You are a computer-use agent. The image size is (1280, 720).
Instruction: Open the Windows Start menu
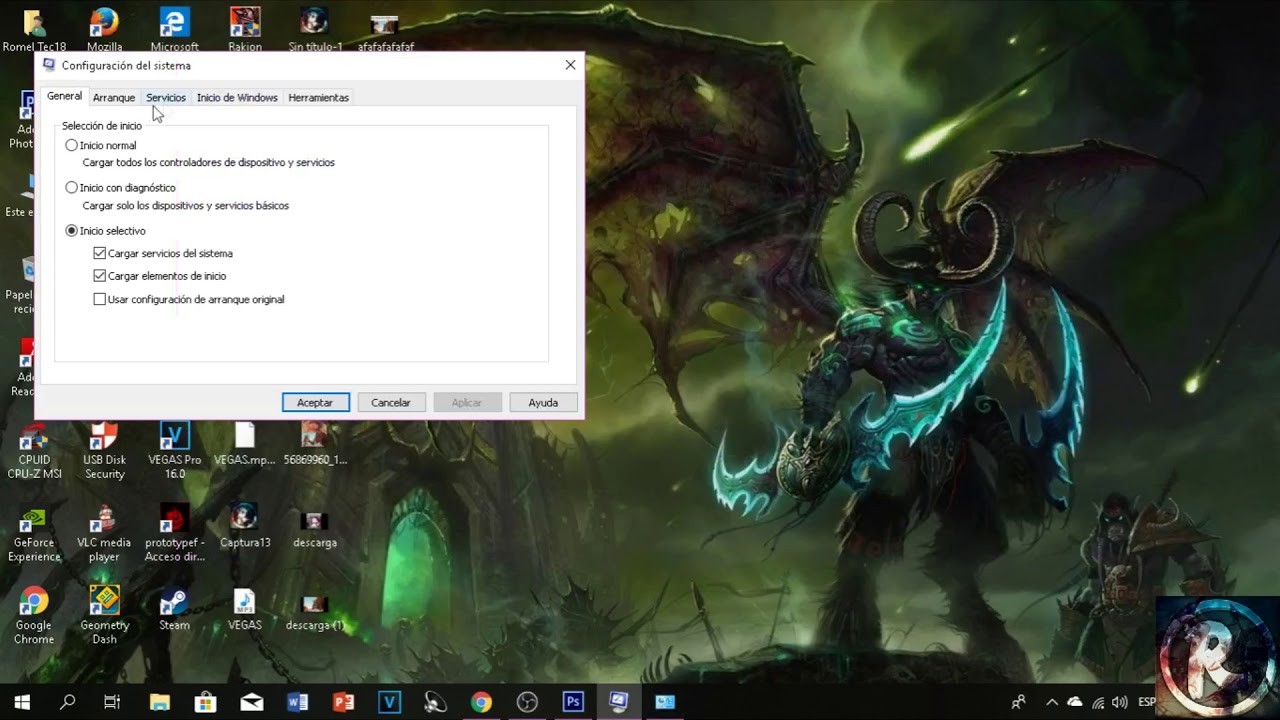point(22,702)
